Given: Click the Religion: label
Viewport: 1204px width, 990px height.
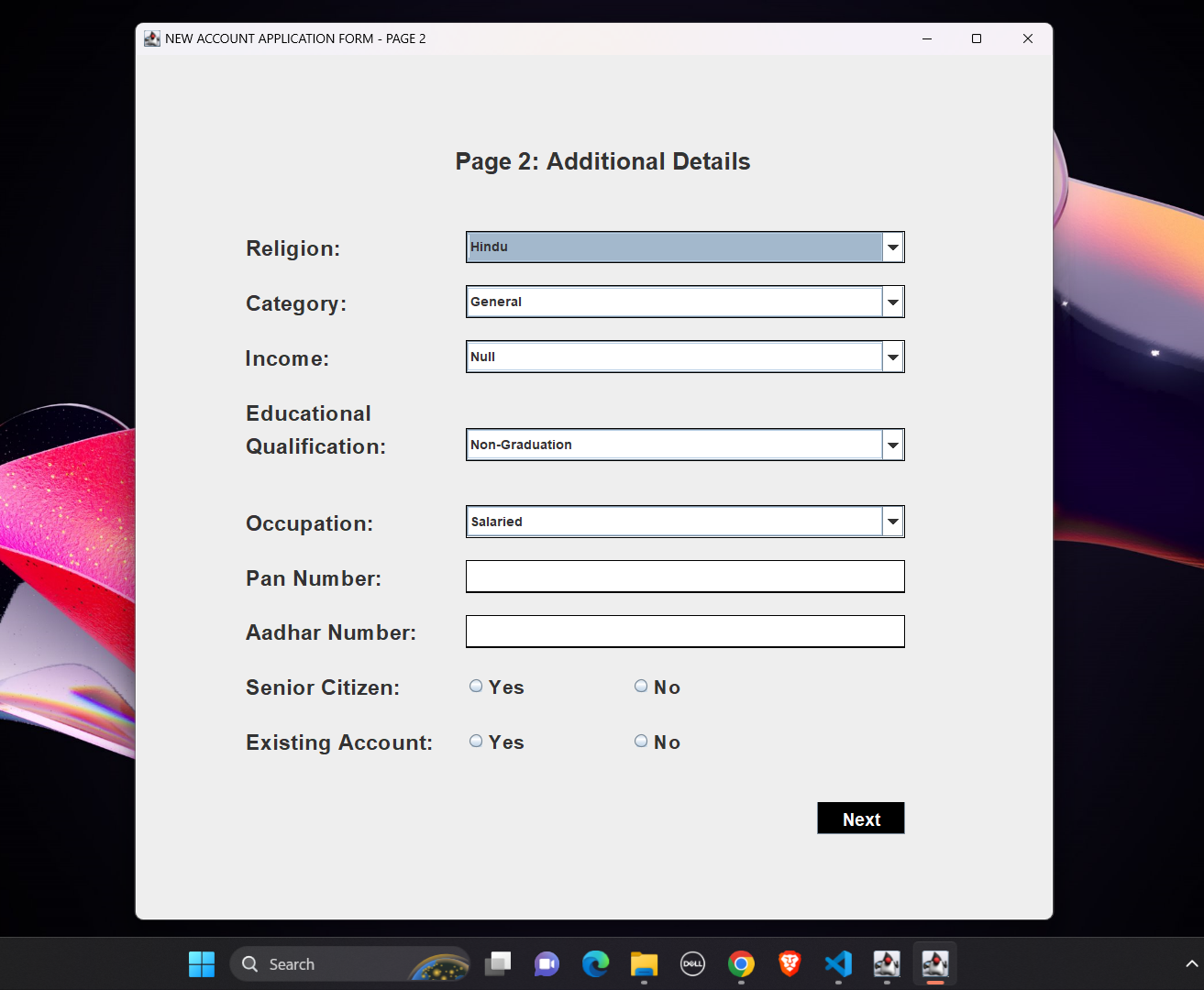Looking at the screenshot, I should 293,248.
